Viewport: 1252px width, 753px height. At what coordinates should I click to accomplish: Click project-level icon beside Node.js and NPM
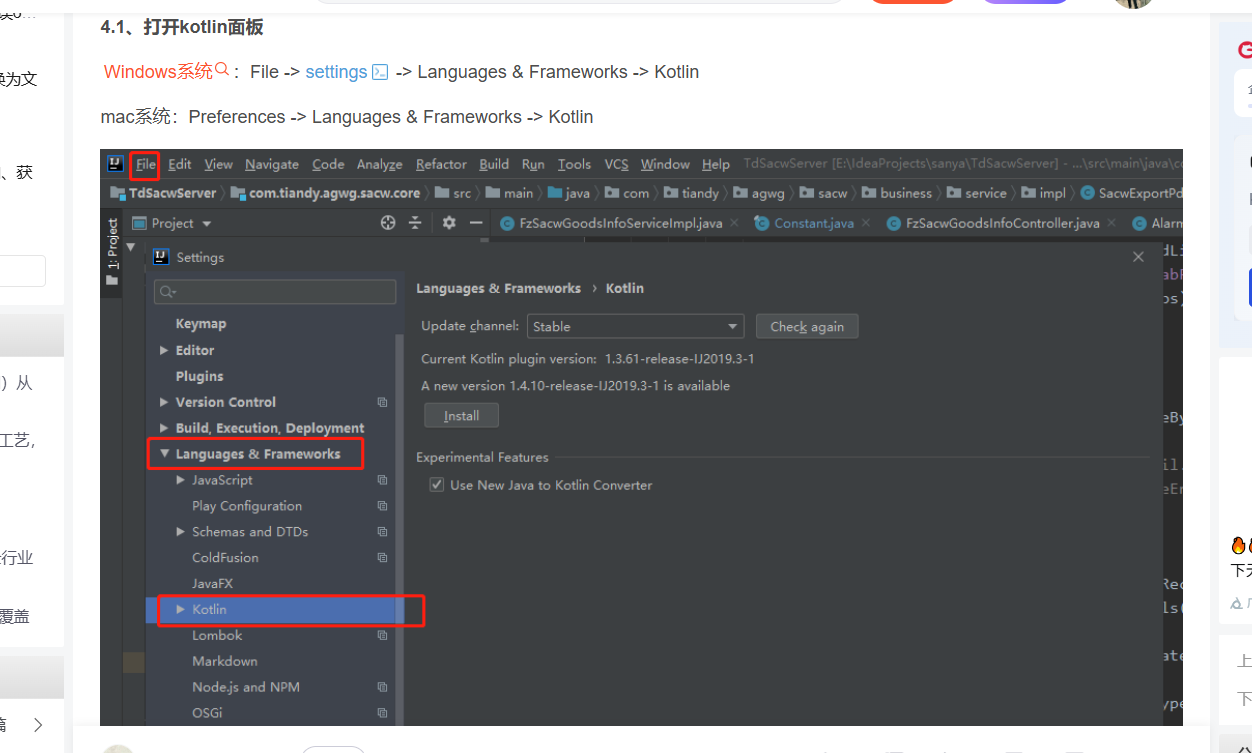pyautogui.click(x=382, y=687)
